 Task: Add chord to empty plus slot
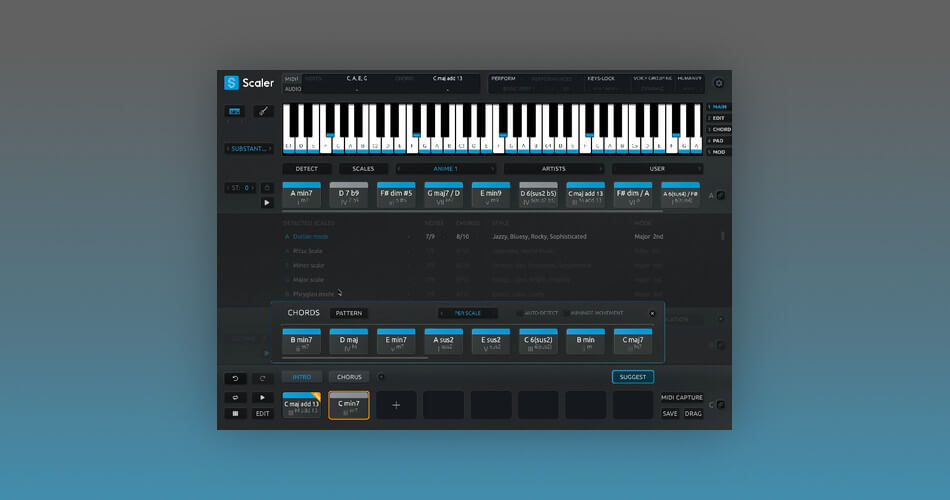396,405
